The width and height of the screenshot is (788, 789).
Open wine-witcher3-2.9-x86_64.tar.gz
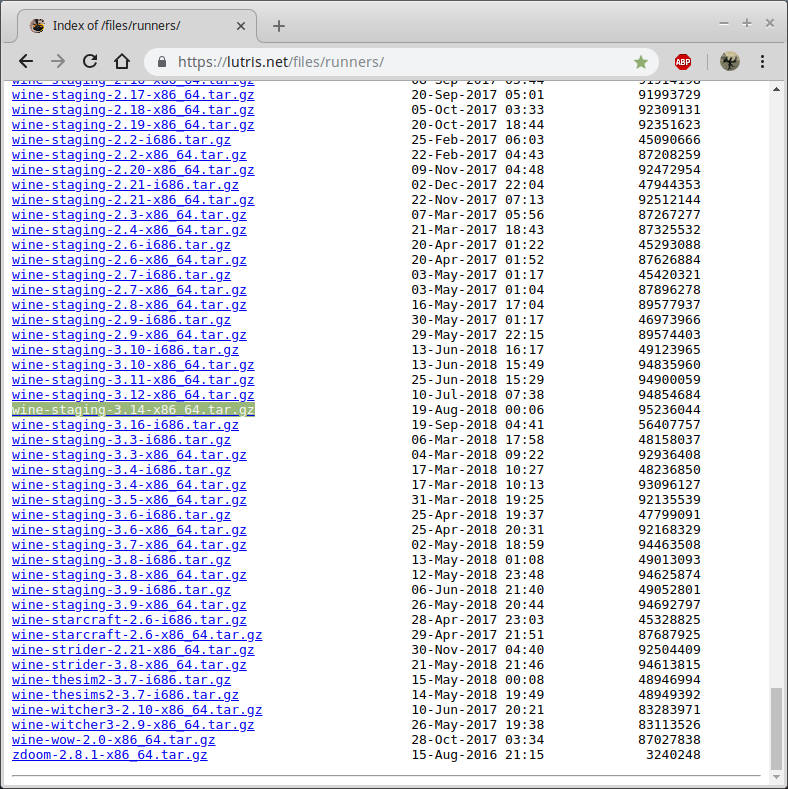pos(133,725)
